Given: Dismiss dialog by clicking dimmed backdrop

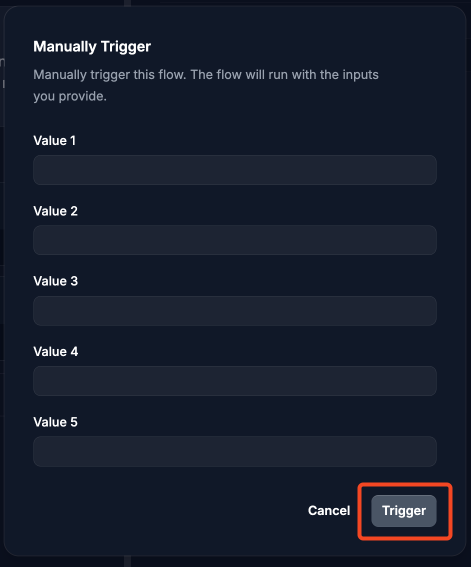Looking at the screenshot, I should 468,289.
